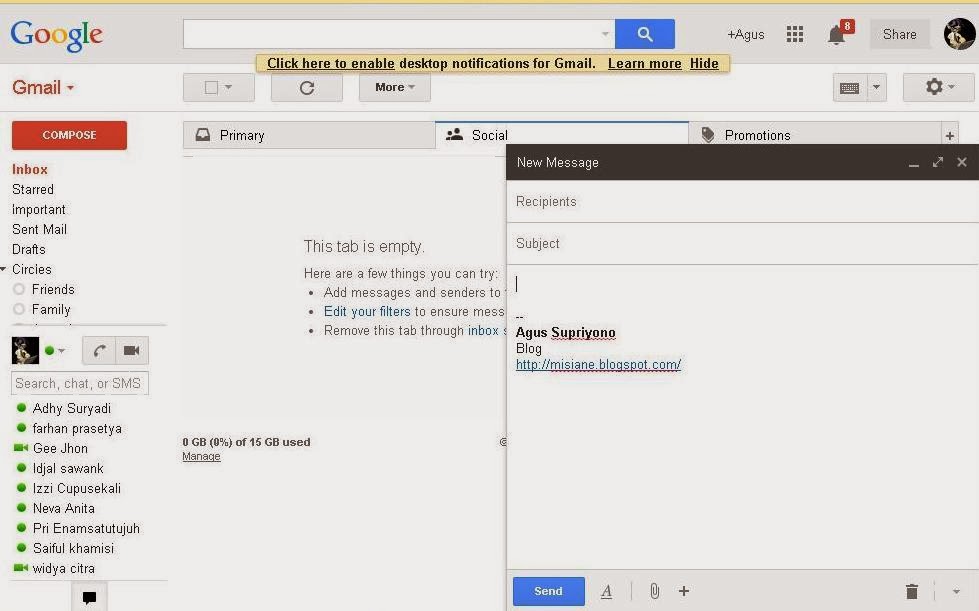Send the new message
Screen dimensions: 979x611
coord(548,591)
